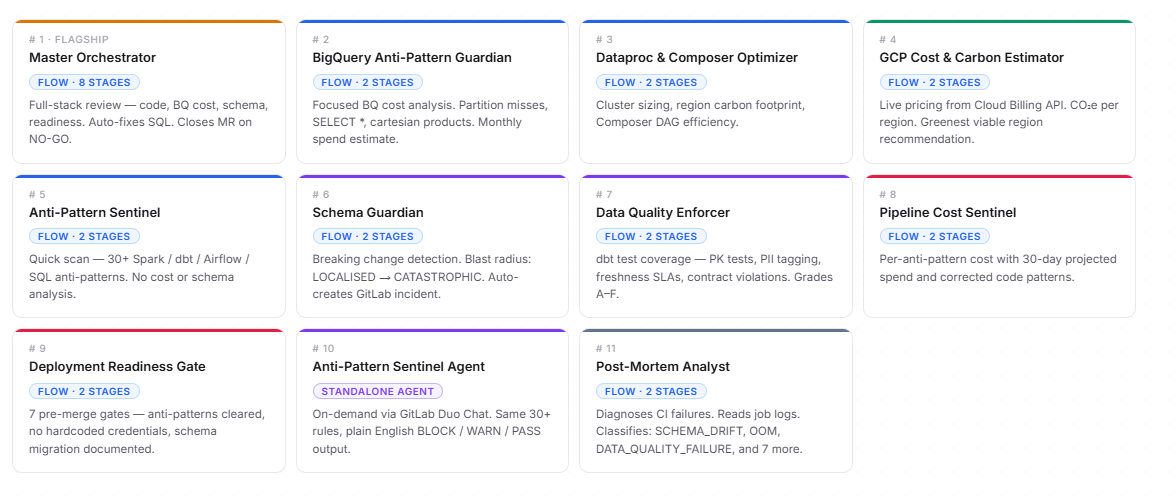
Task: Open GCP Cost & Carbon Estimator title
Action: (971, 58)
